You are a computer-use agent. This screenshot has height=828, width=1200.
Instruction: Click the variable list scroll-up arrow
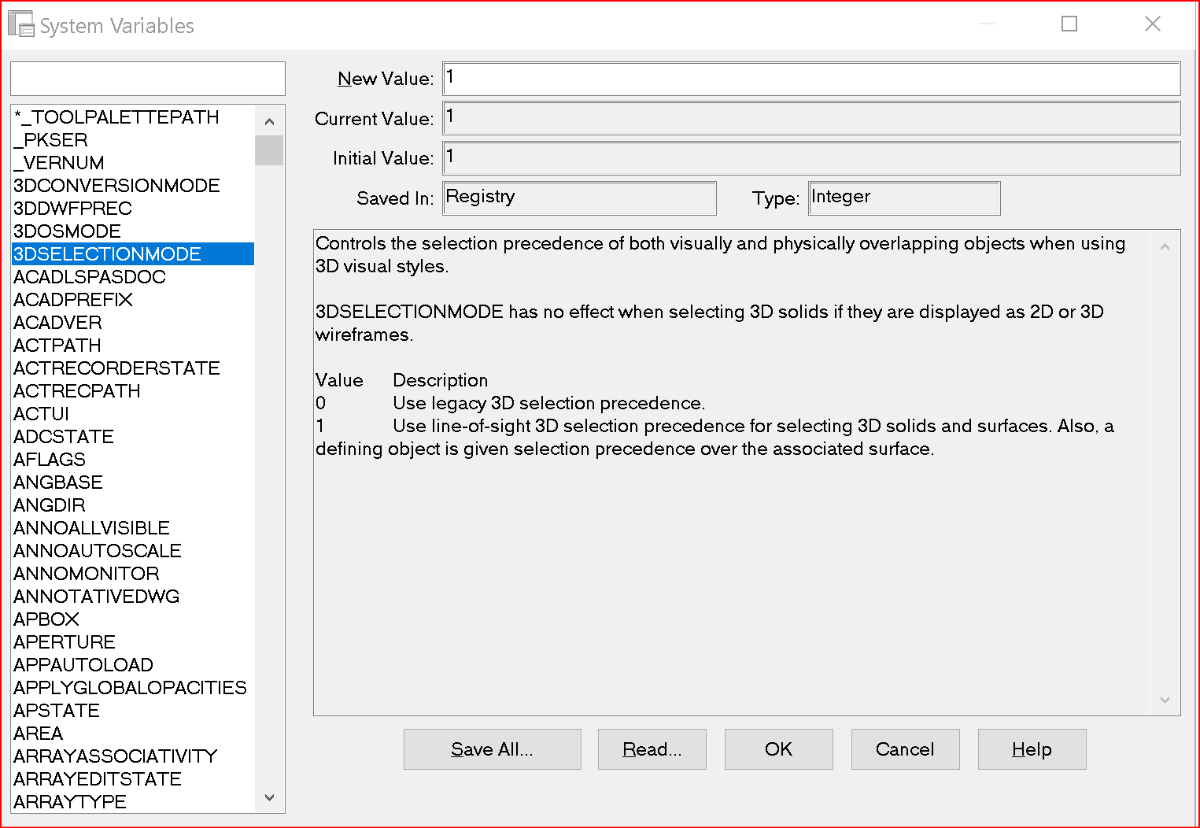click(x=269, y=121)
